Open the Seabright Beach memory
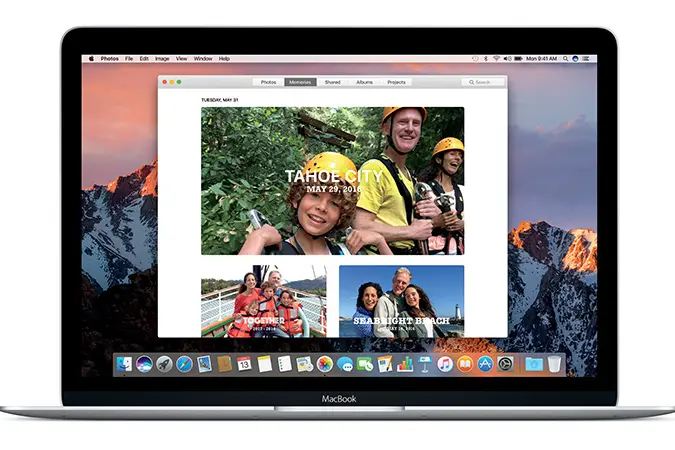Viewport: 675px width, 450px height. coord(401,301)
